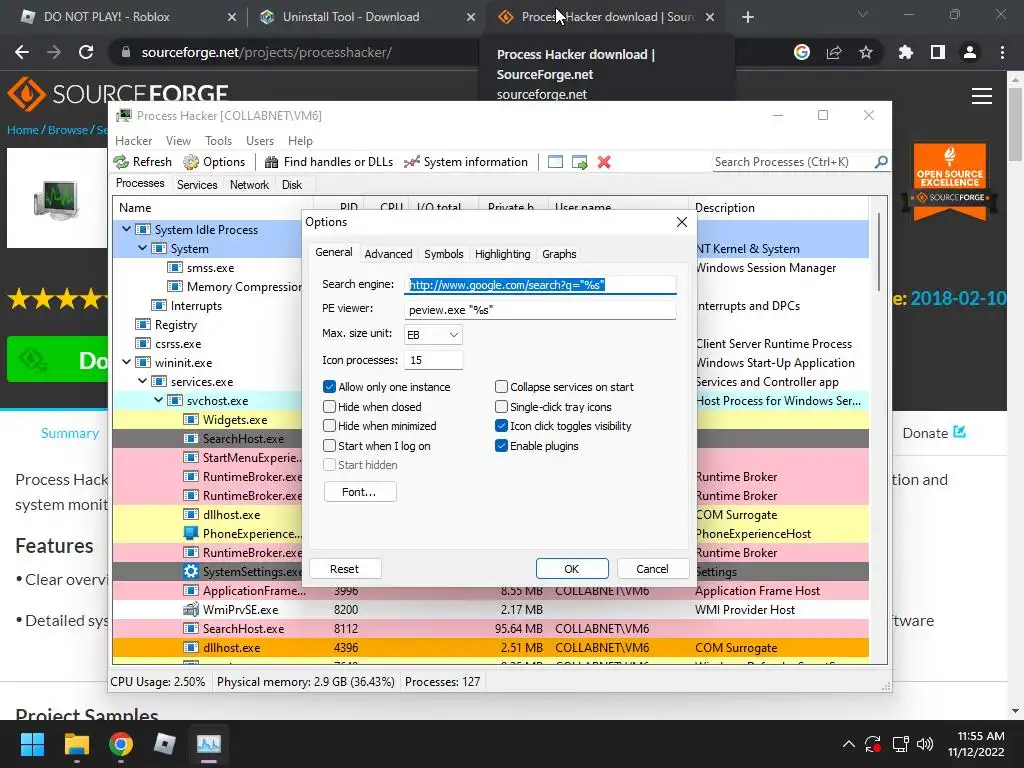Screen dimensions: 1024x768
Task: Collapse the svchost.exe tree node
Action: tap(158, 400)
